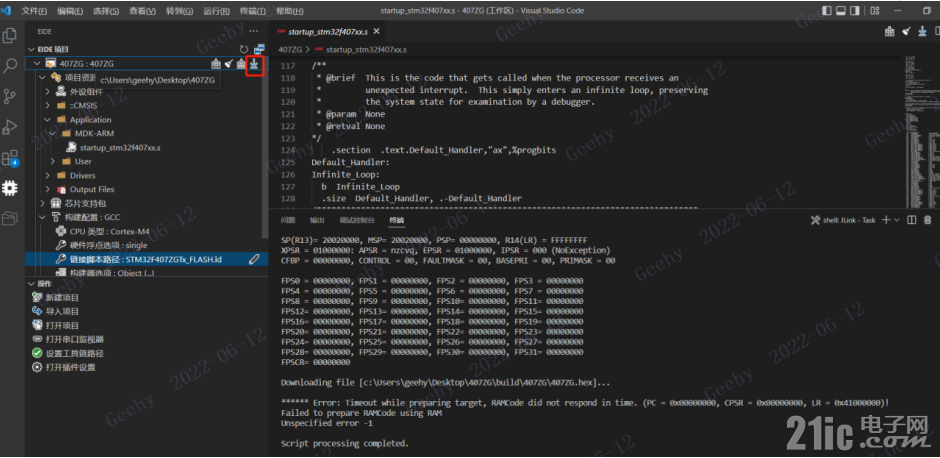Collapse the 构建配置 : GCC node
The image size is (940, 458).
coord(42,217)
